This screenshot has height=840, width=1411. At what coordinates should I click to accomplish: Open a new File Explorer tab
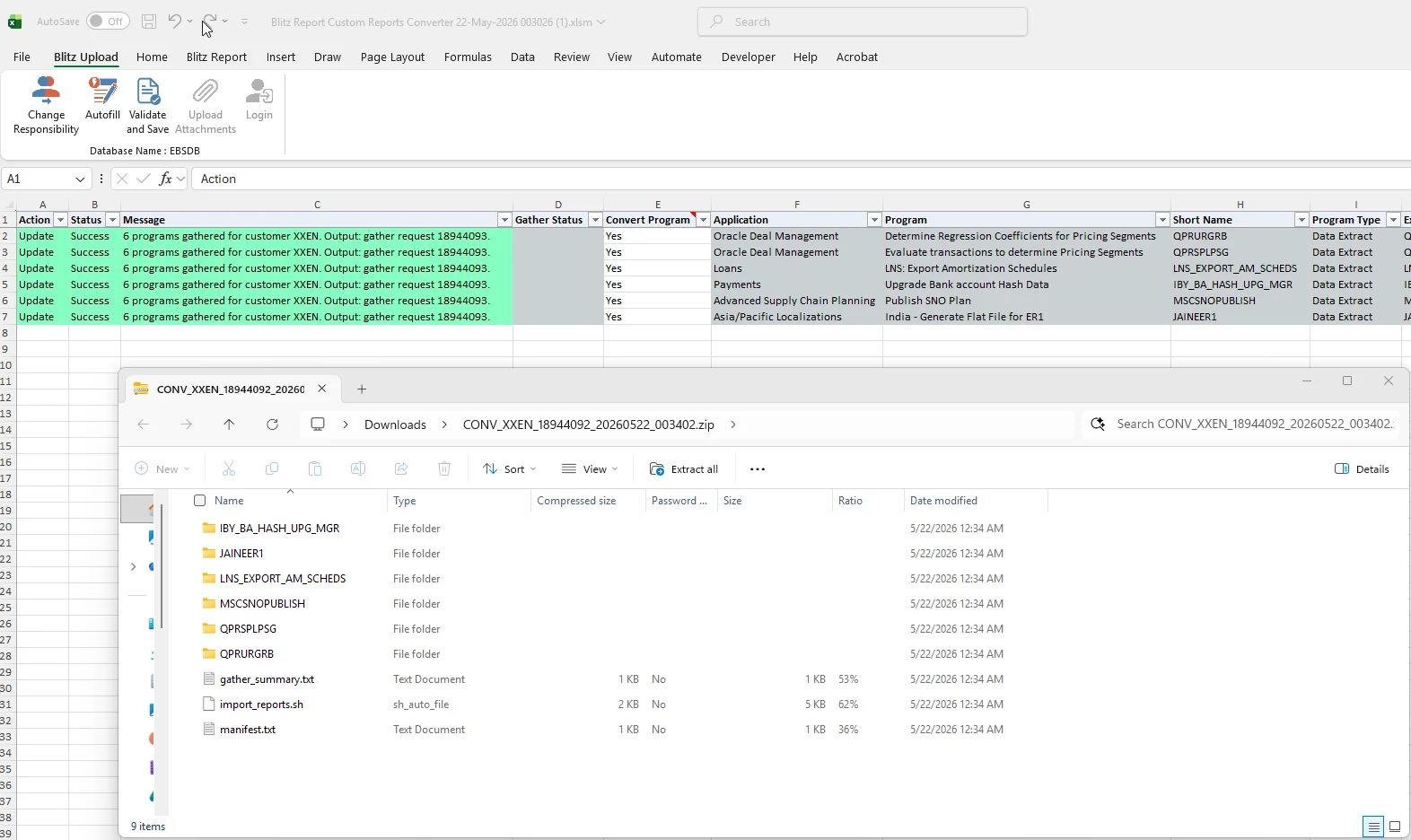pyautogui.click(x=362, y=389)
